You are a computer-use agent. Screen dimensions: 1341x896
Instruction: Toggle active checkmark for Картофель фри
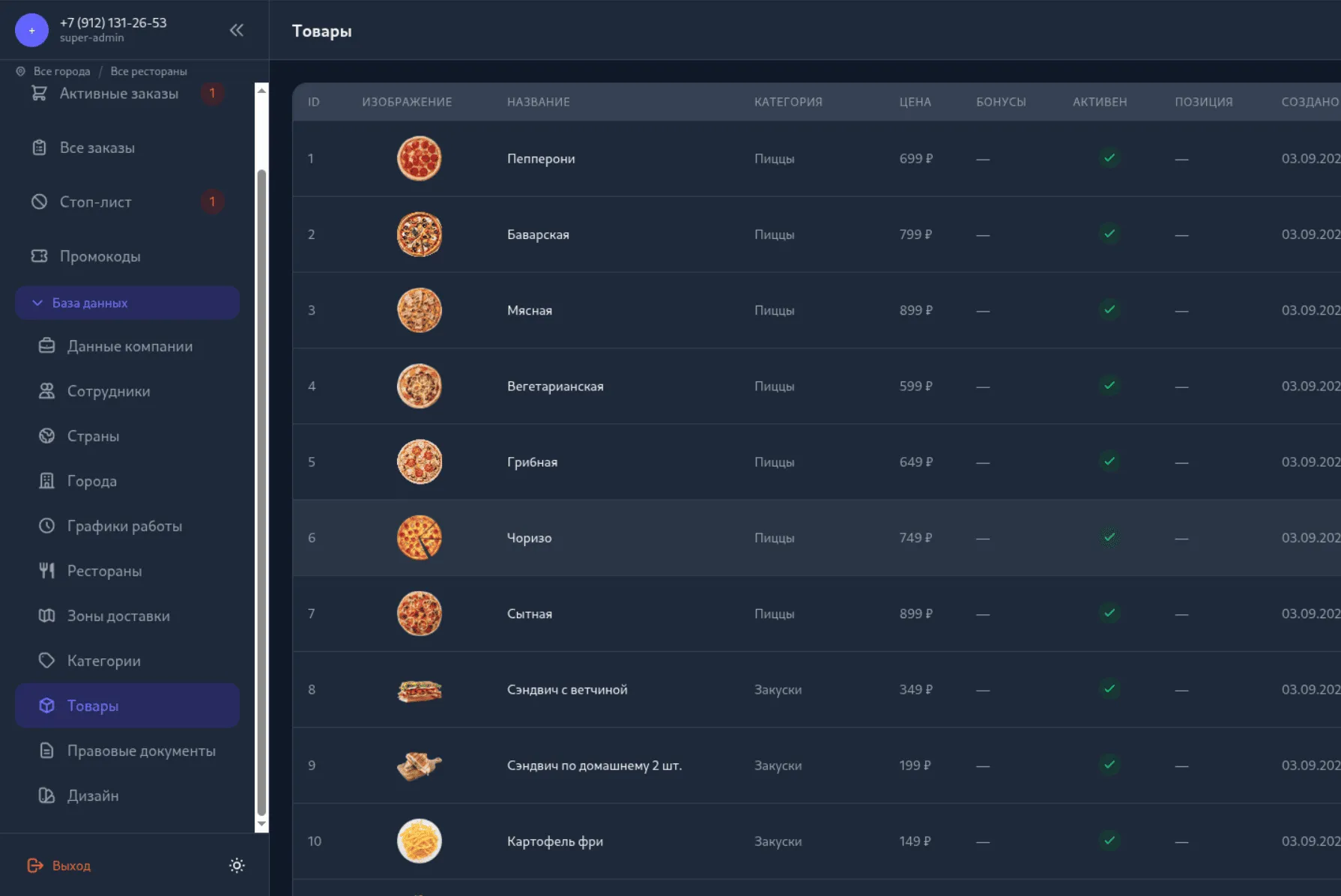tap(1110, 841)
